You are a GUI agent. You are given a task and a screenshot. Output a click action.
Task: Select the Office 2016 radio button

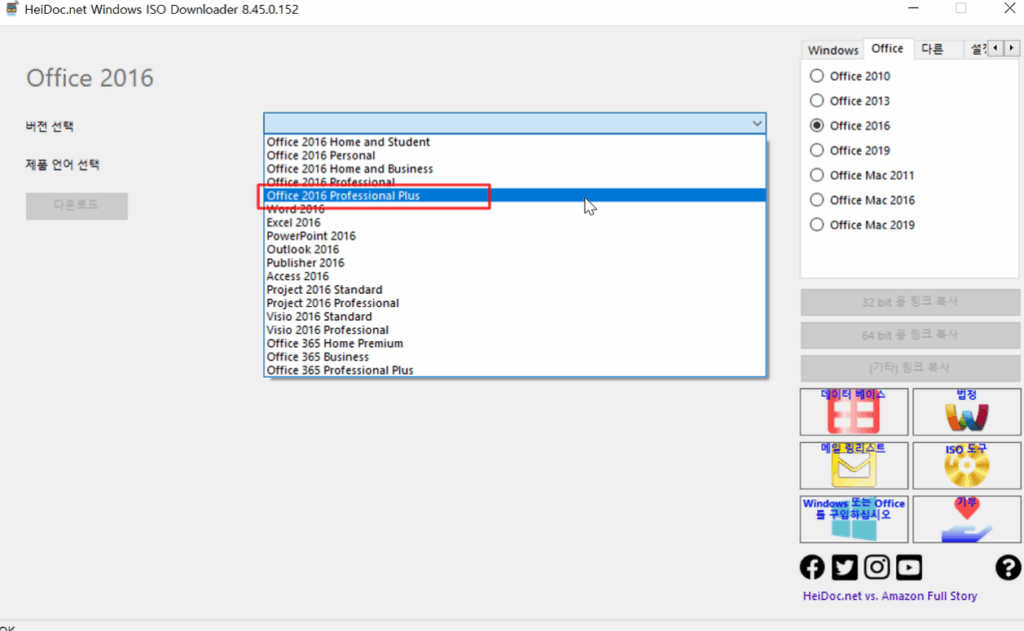(x=816, y=125)
